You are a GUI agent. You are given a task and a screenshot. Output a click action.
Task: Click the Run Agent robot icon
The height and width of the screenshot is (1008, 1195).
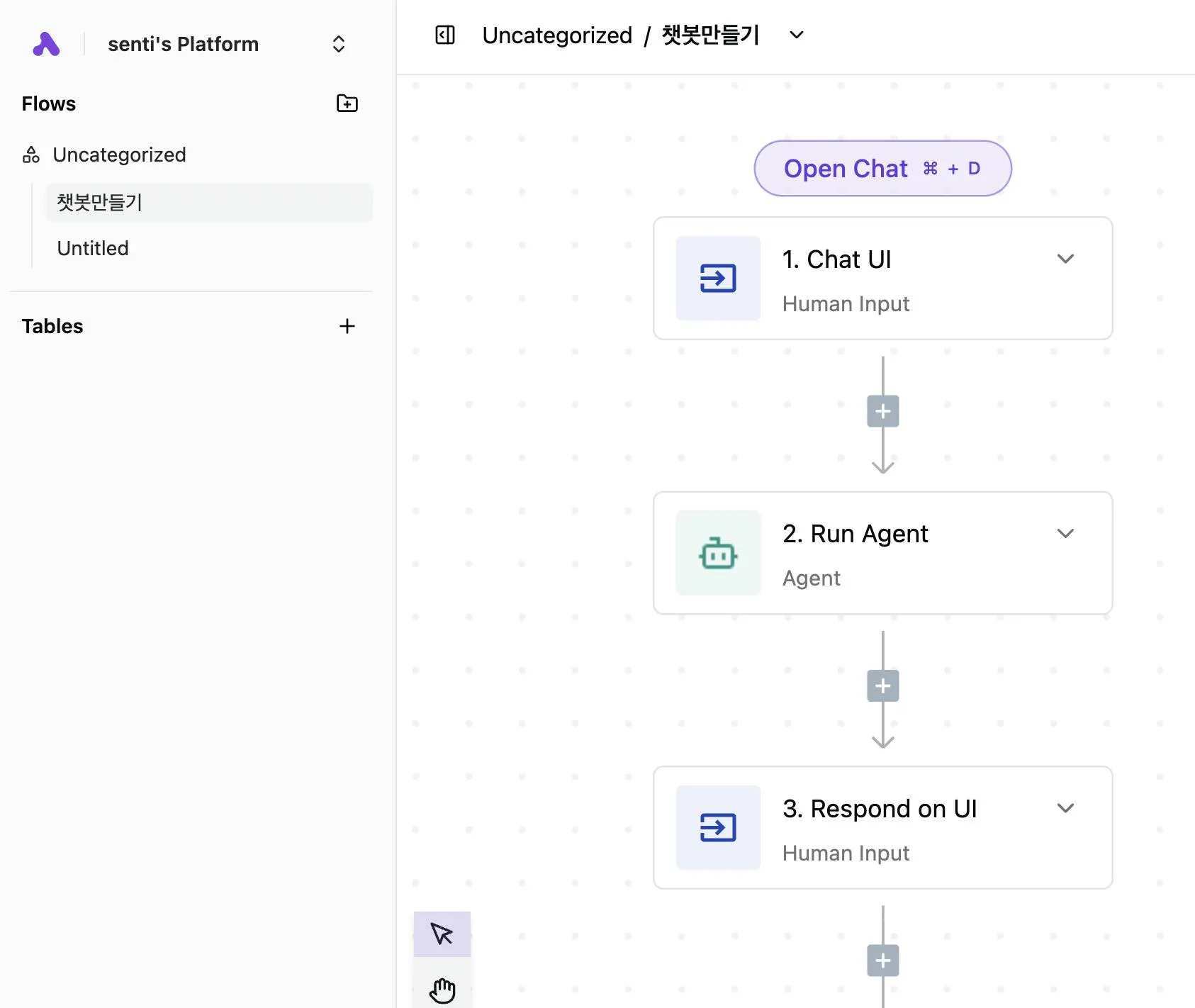click(717, 553)
